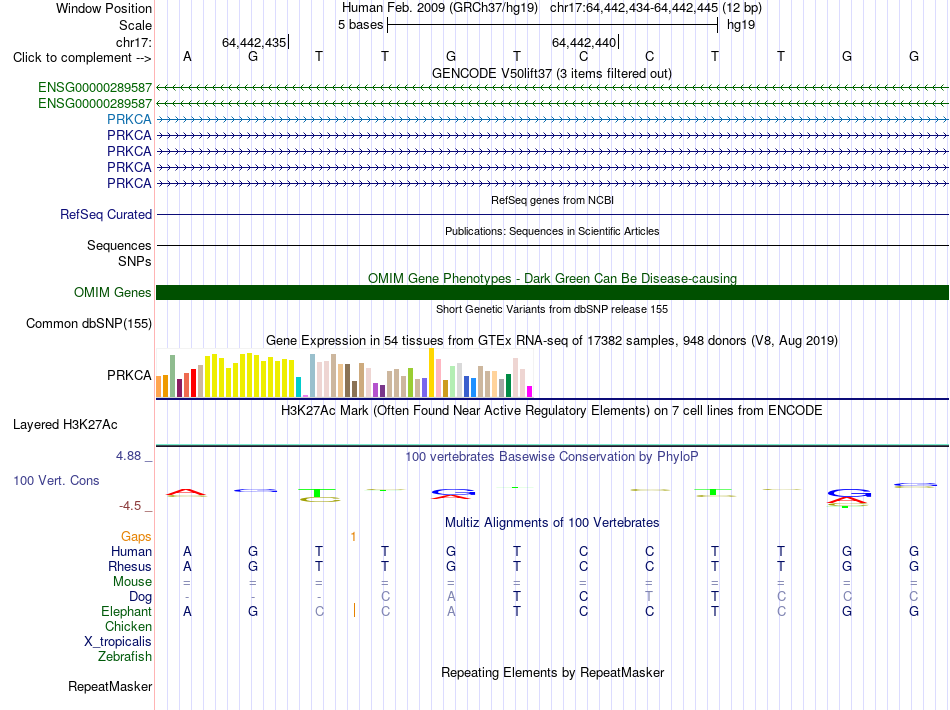Screen dimensions: 950x710
Task: Click the GENCODE V50lift37 track title
Action: [551, 73]
